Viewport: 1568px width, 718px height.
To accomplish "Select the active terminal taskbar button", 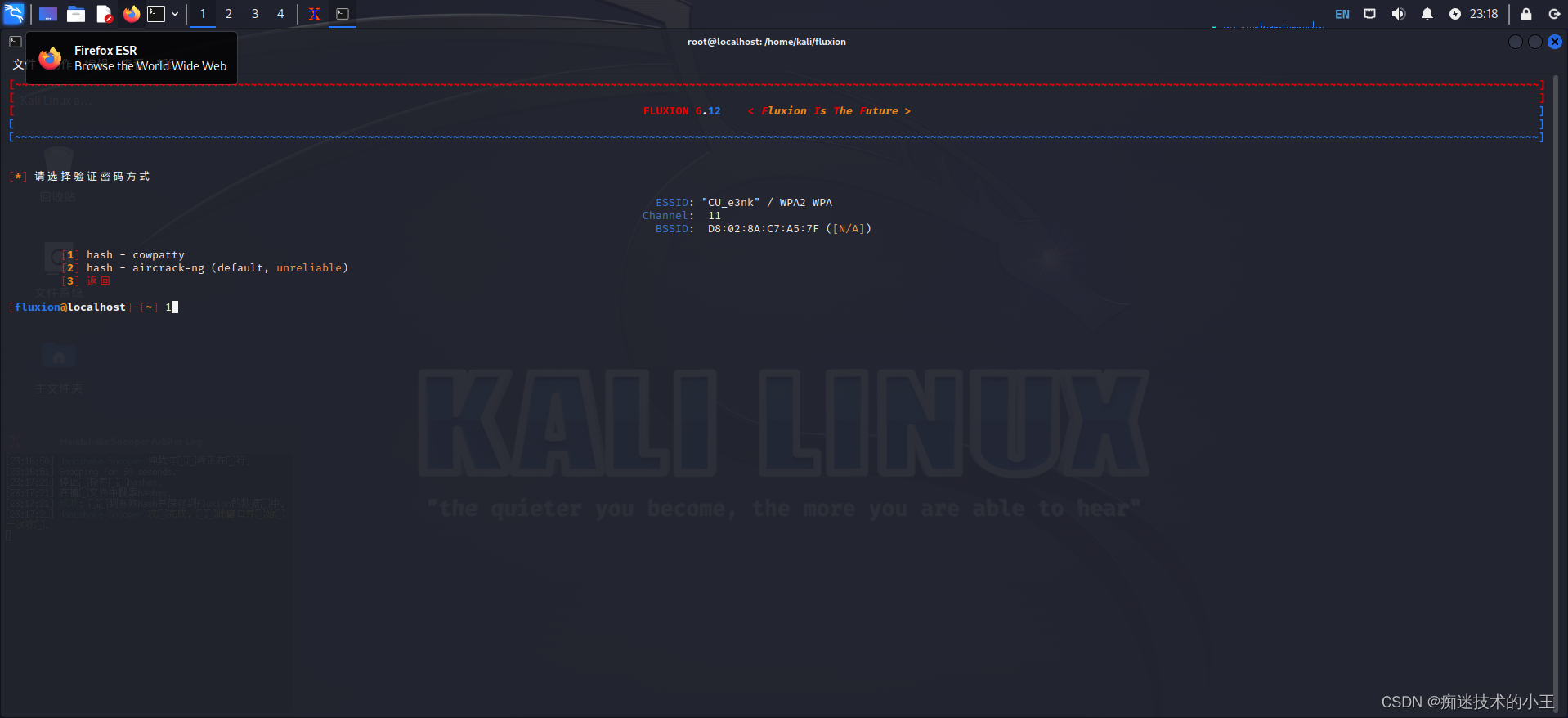I will pos(343,14).
